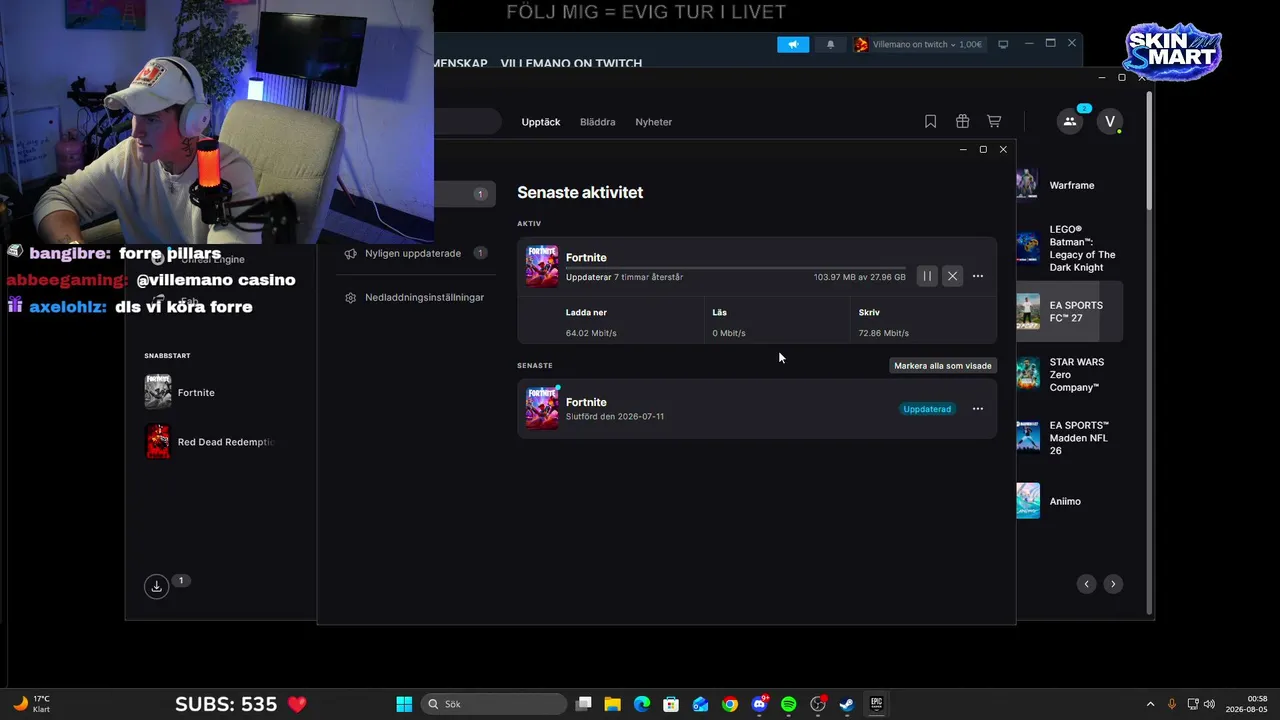The height and width of the screenshot is (720, 1280).
Task: Click the Epic store window's vertical scrollbar
Action: pyautogui.click(x=1150, y=150)
